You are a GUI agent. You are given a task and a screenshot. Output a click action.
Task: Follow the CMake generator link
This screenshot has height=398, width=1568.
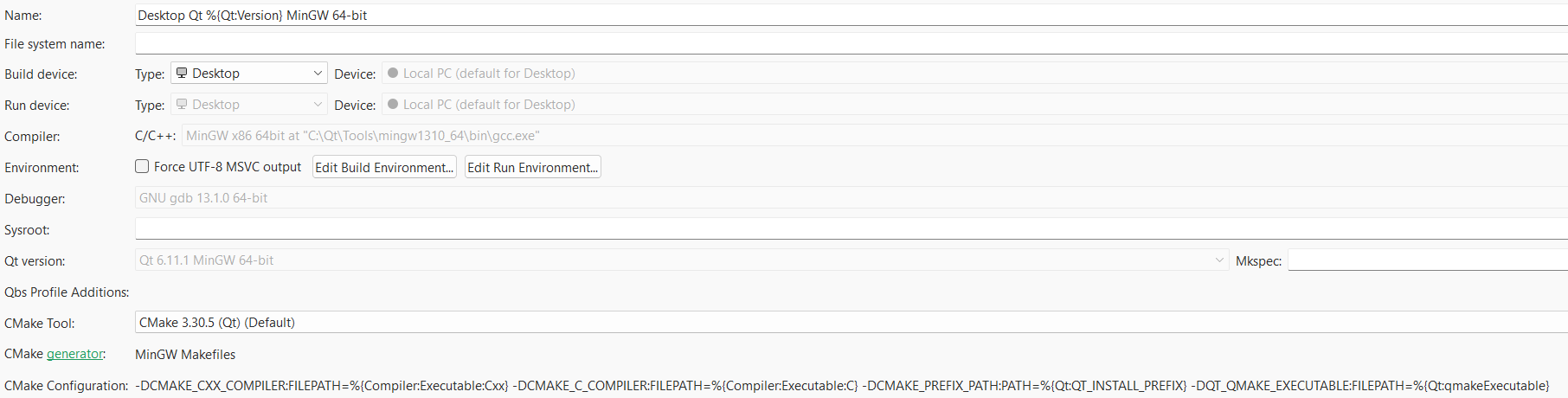click(x=75, y=354)
